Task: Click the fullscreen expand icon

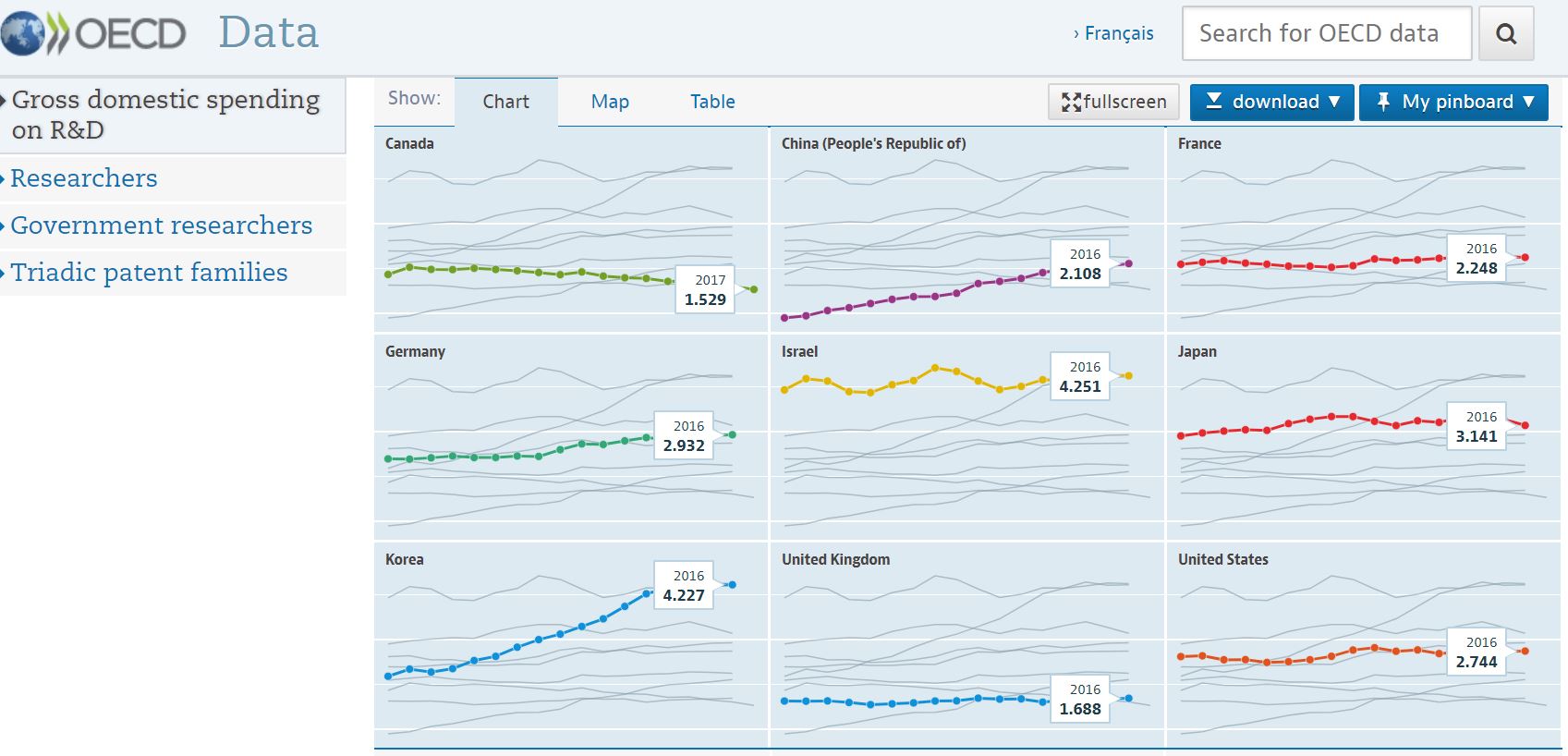Action: coord(1071,102)
